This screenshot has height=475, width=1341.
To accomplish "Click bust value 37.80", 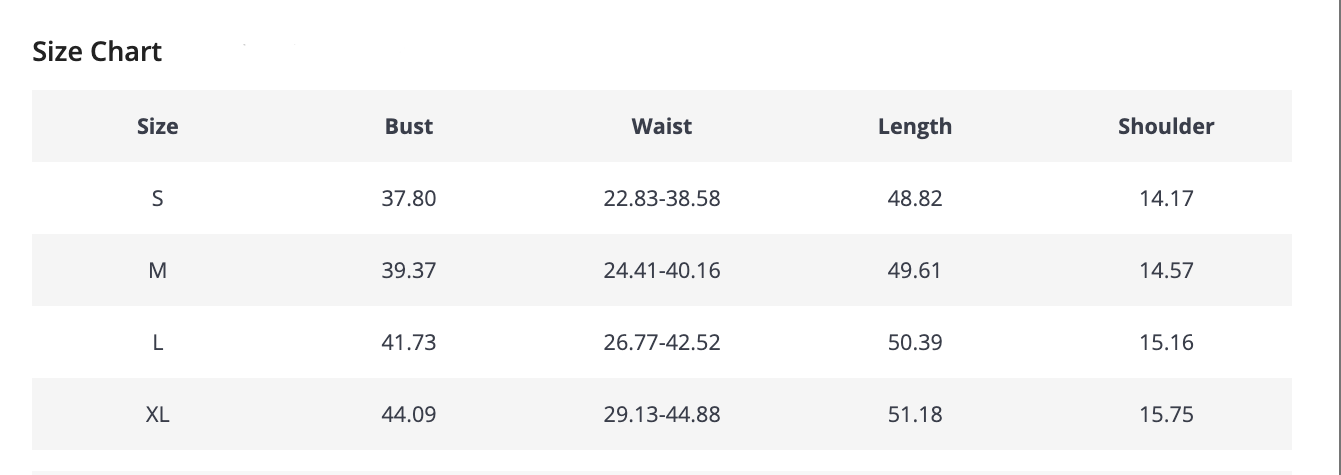I will pos(409,198).
